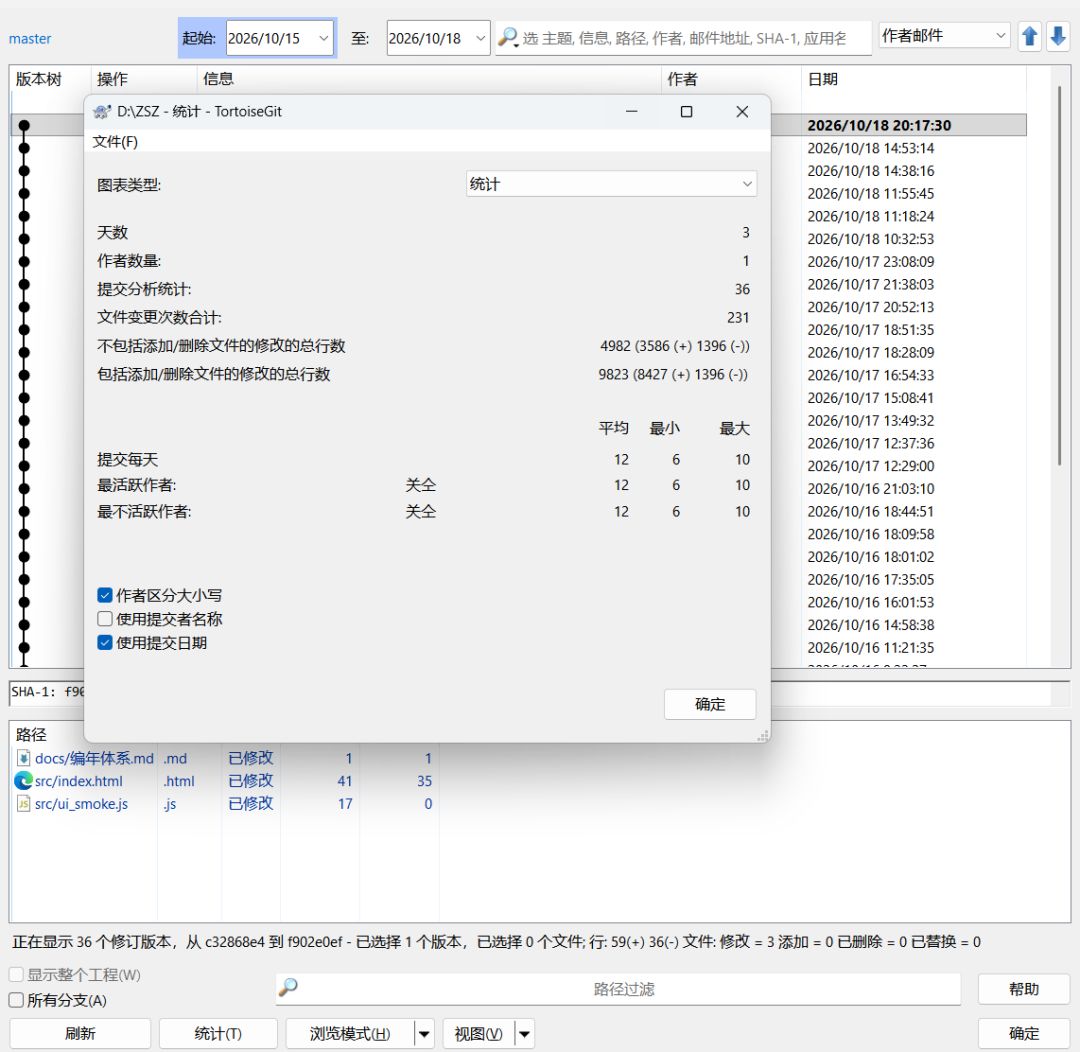
Task: Click the TortoiseGit turtle icon in statistics title bar
Action: (x=102, y=112)
